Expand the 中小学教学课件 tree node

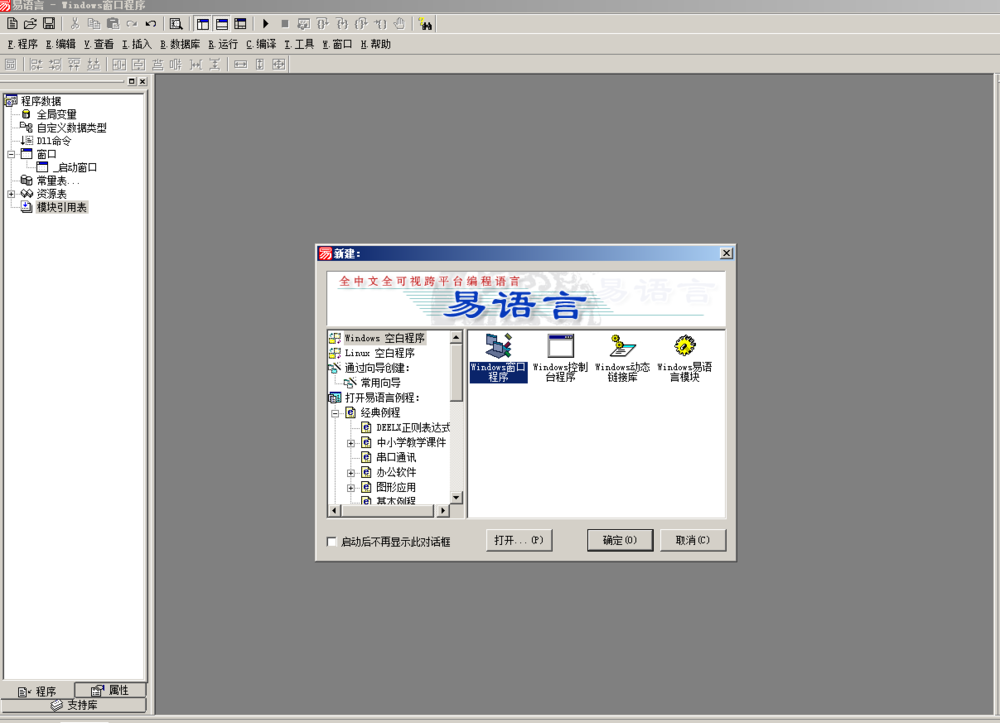pyautogui.click(x=351, y=442)
